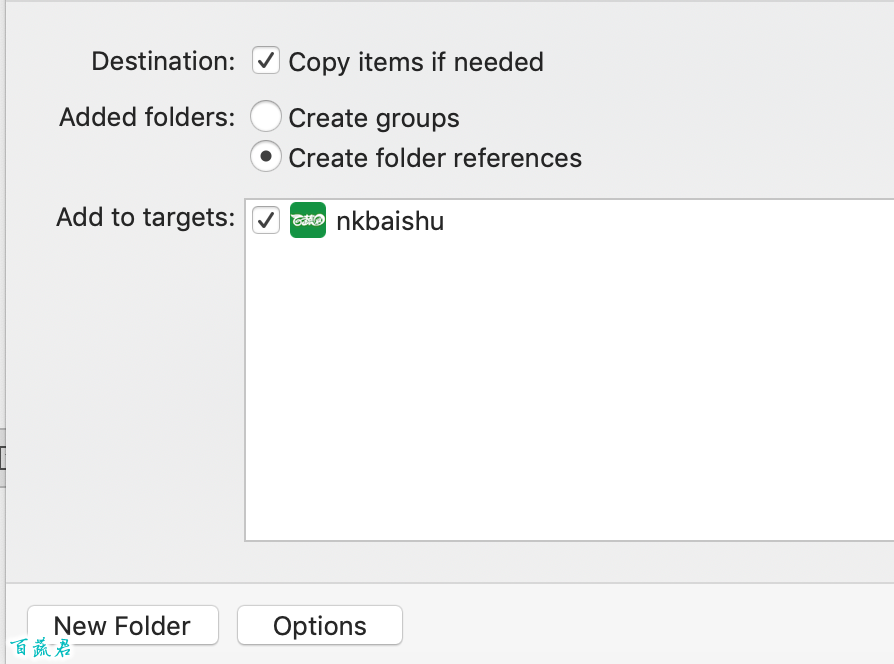Click the checkmark inside Copy items checkbox
The height and width of the screenshot is (664, 894).
[266, 60]
